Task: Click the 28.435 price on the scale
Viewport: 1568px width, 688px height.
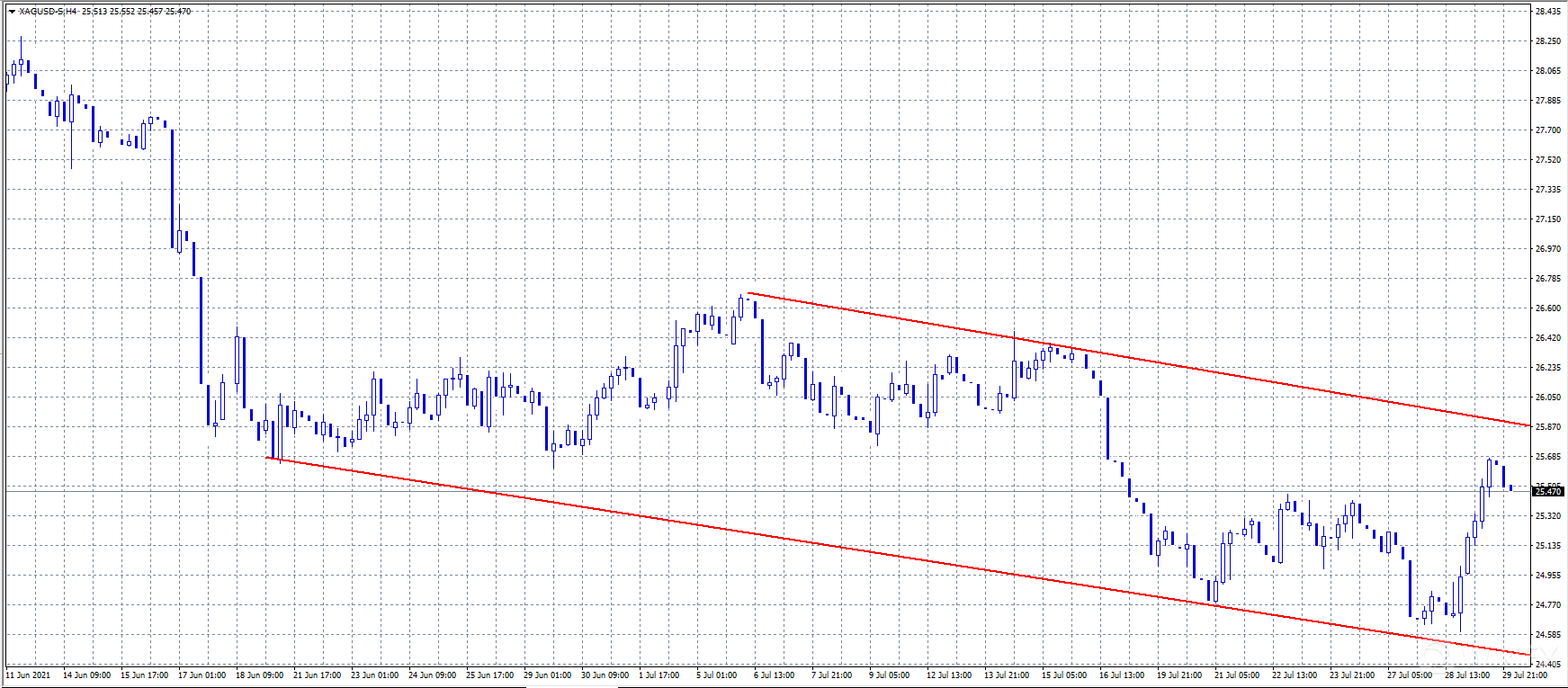Action: (1547, 12)
